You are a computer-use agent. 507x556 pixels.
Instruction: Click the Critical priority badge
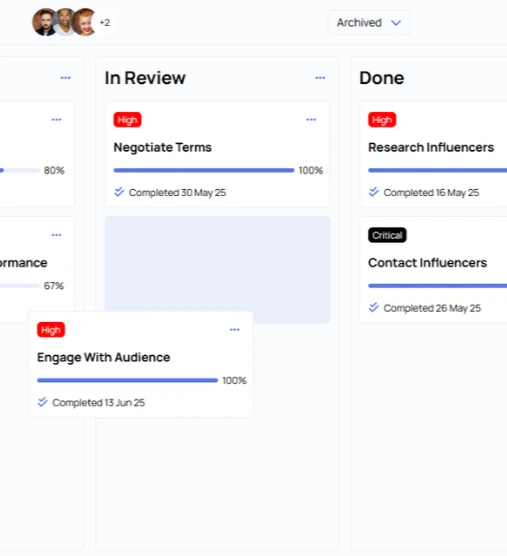pyautogui.click(x=387, y=235)
